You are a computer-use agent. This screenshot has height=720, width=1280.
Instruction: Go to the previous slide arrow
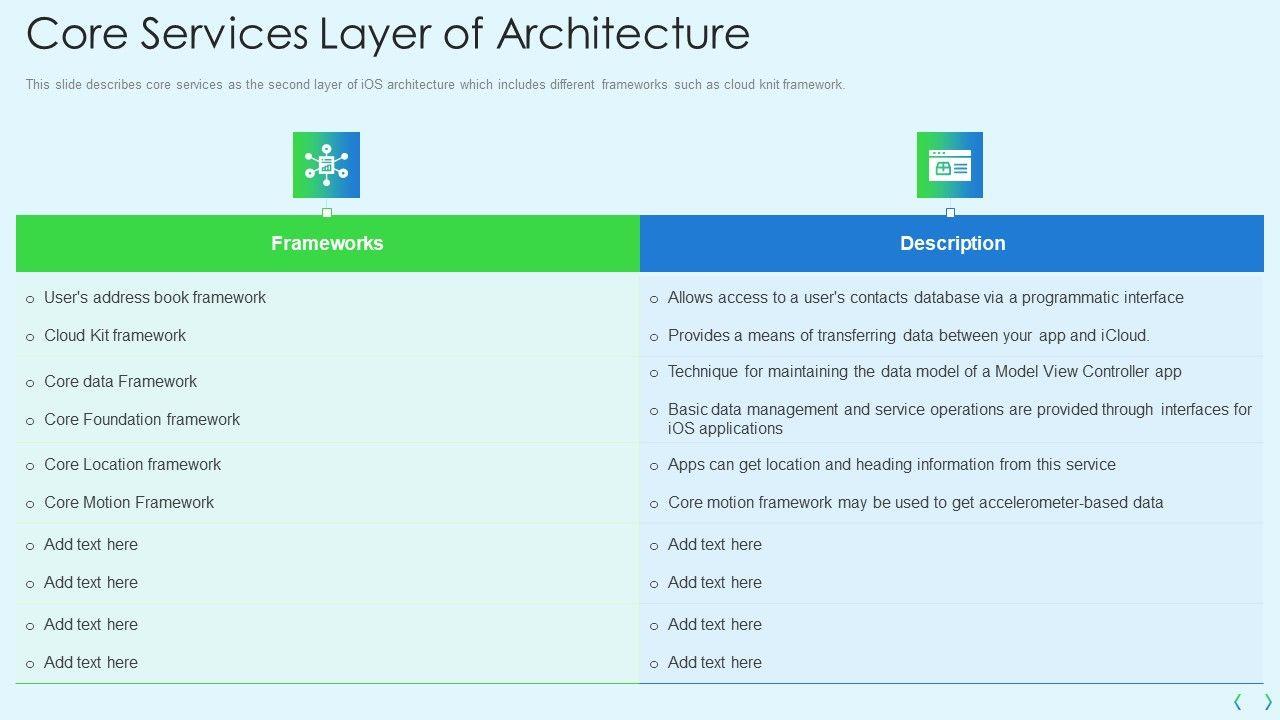coord(1238,702)
